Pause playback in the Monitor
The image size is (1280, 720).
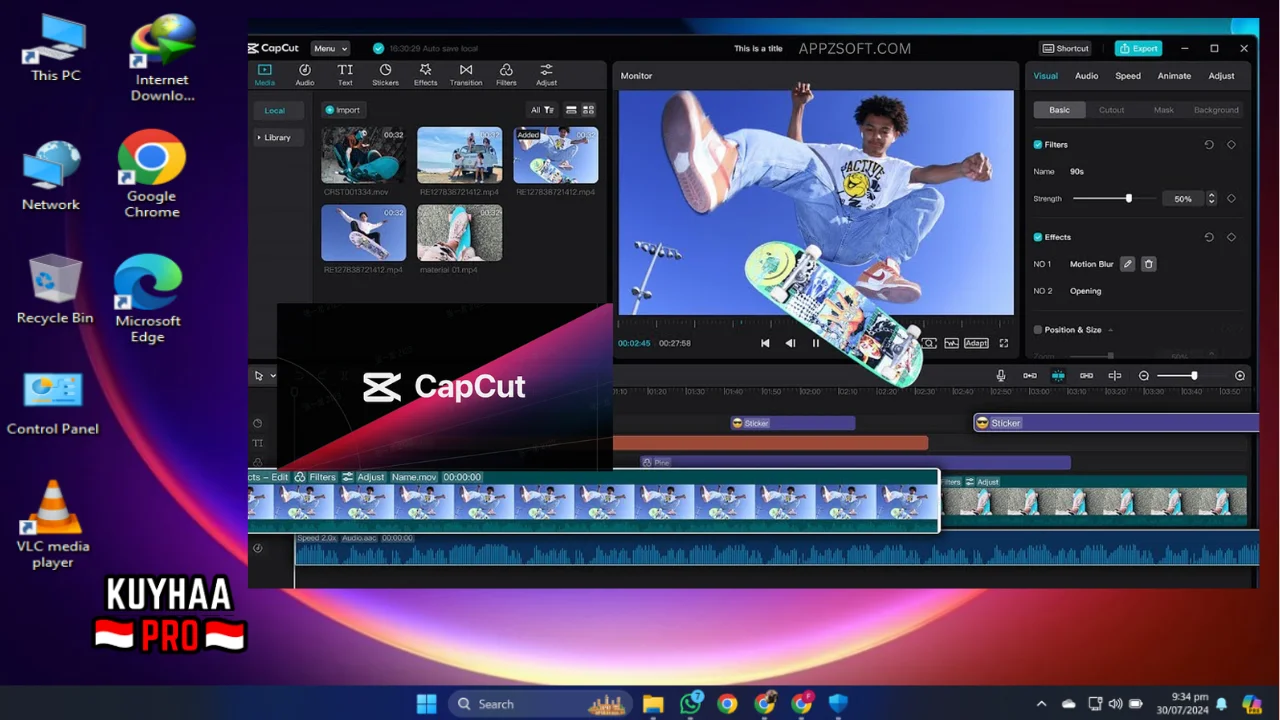816,343
